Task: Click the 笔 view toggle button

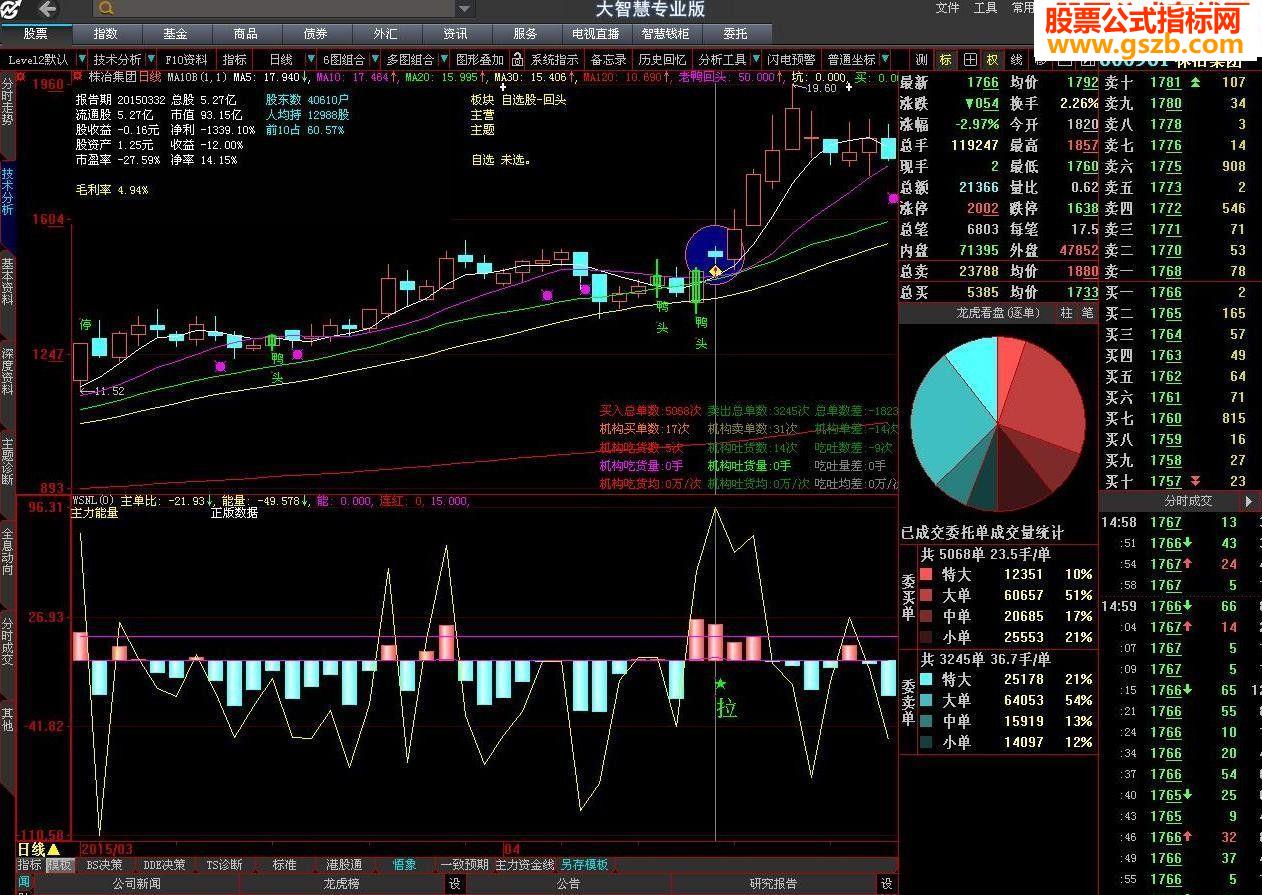Action: 1087,313
